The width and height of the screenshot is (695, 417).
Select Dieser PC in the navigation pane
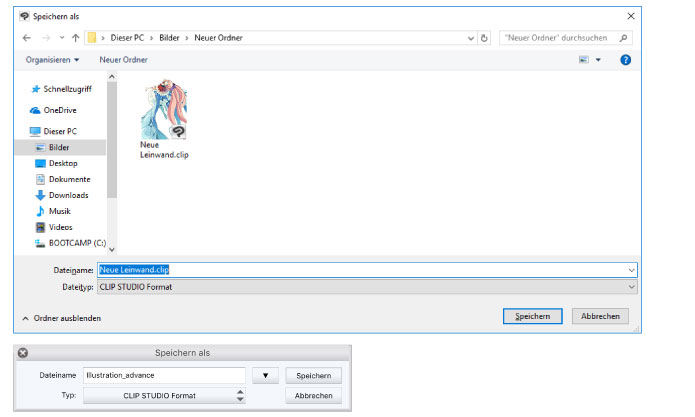point(53,132)
